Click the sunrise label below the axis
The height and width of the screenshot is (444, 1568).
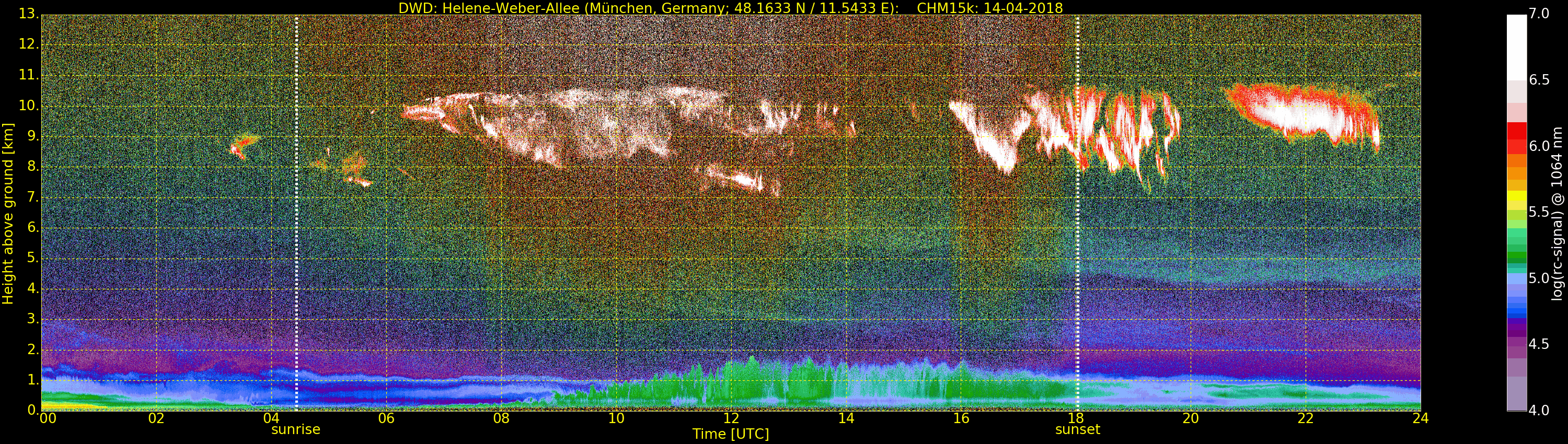pos(295,429)
